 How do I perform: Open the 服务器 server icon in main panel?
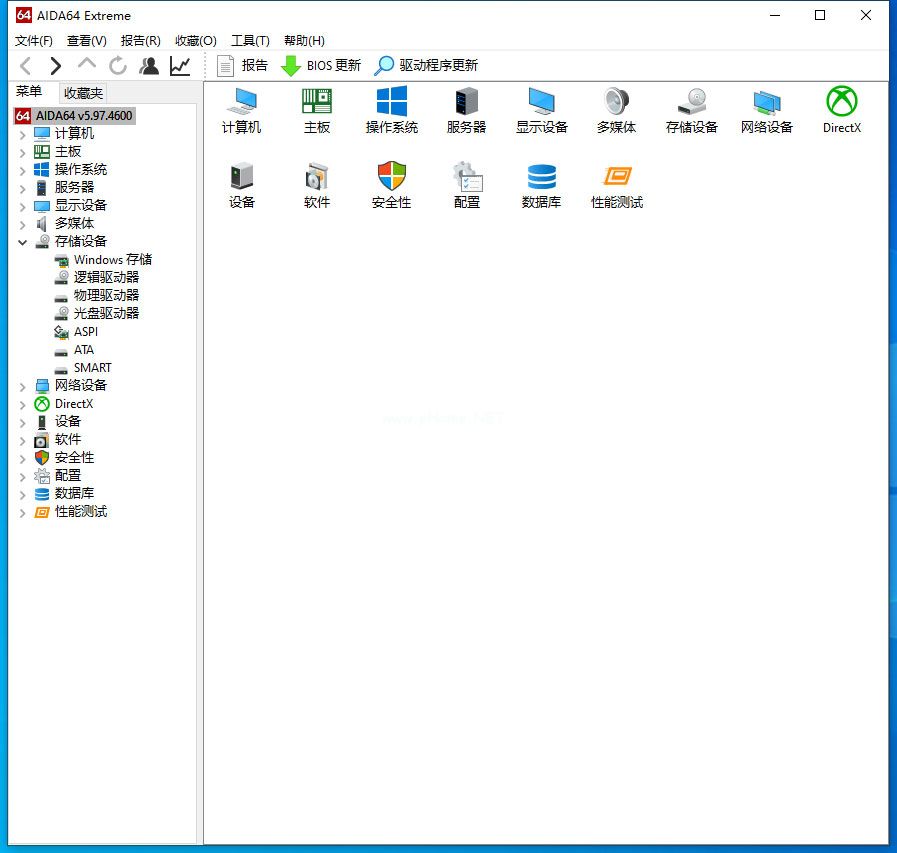tap(466, 110)
